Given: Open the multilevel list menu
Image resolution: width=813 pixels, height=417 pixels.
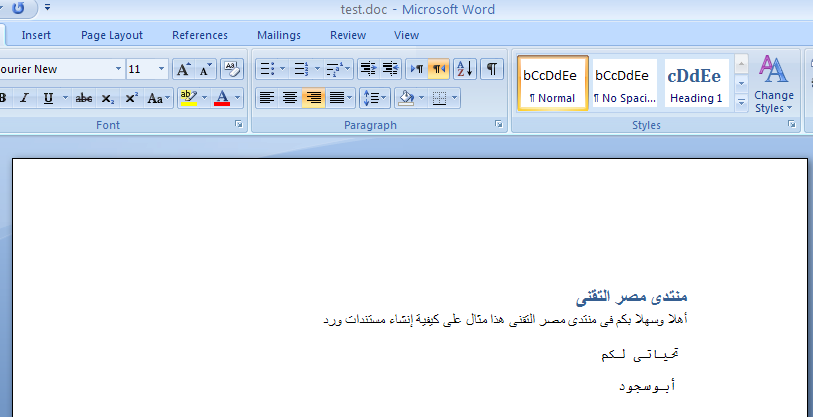Looking at the screenshot, I should [x=338, y=69].
